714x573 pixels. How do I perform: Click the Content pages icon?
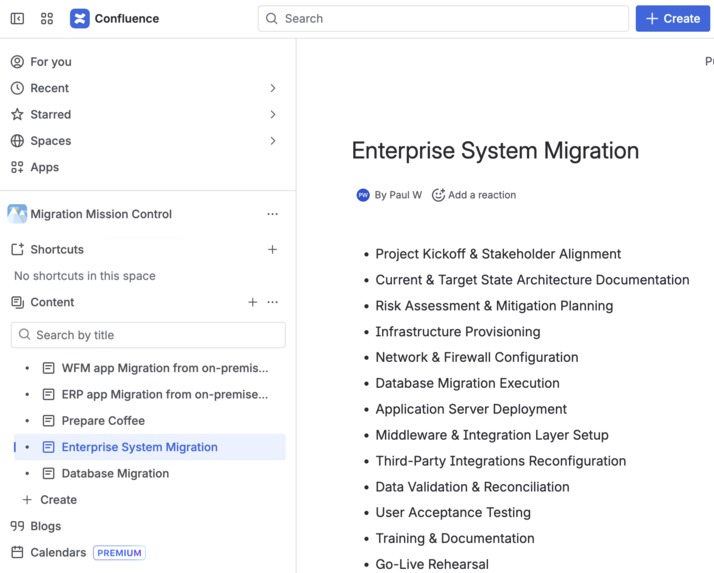(x=17, y=302)
